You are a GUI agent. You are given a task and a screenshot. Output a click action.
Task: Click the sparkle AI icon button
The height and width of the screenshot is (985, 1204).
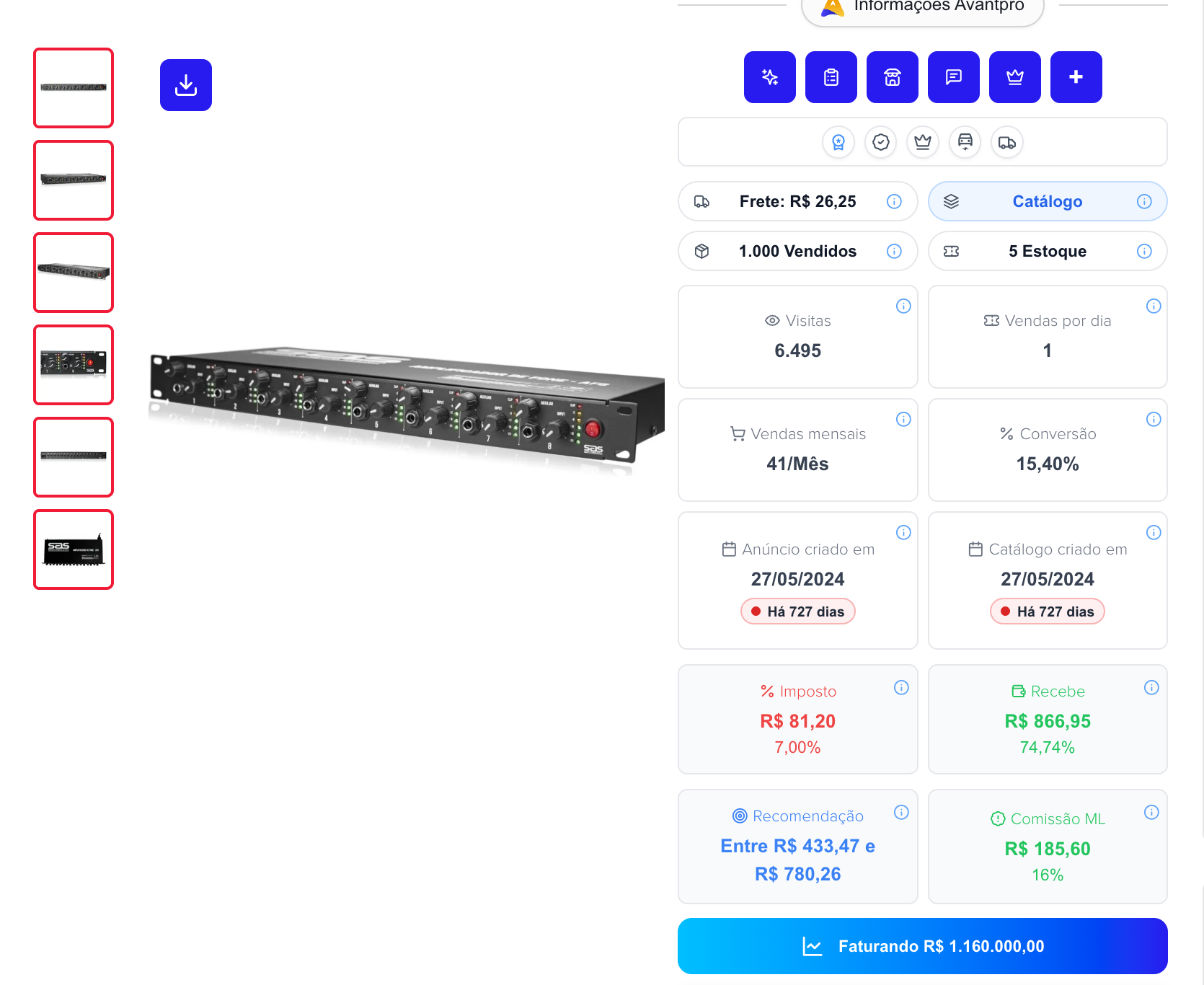(770, 77)
